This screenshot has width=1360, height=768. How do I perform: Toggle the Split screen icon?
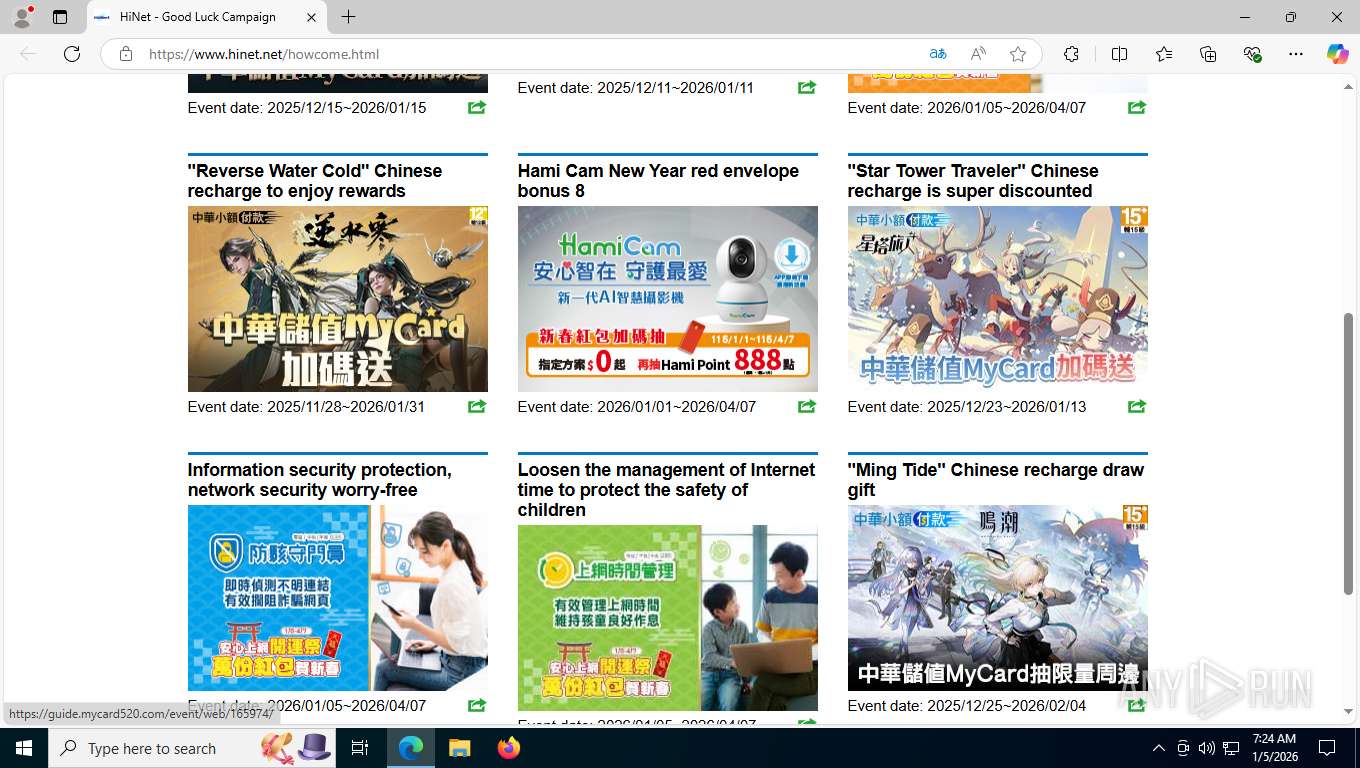1119,54
